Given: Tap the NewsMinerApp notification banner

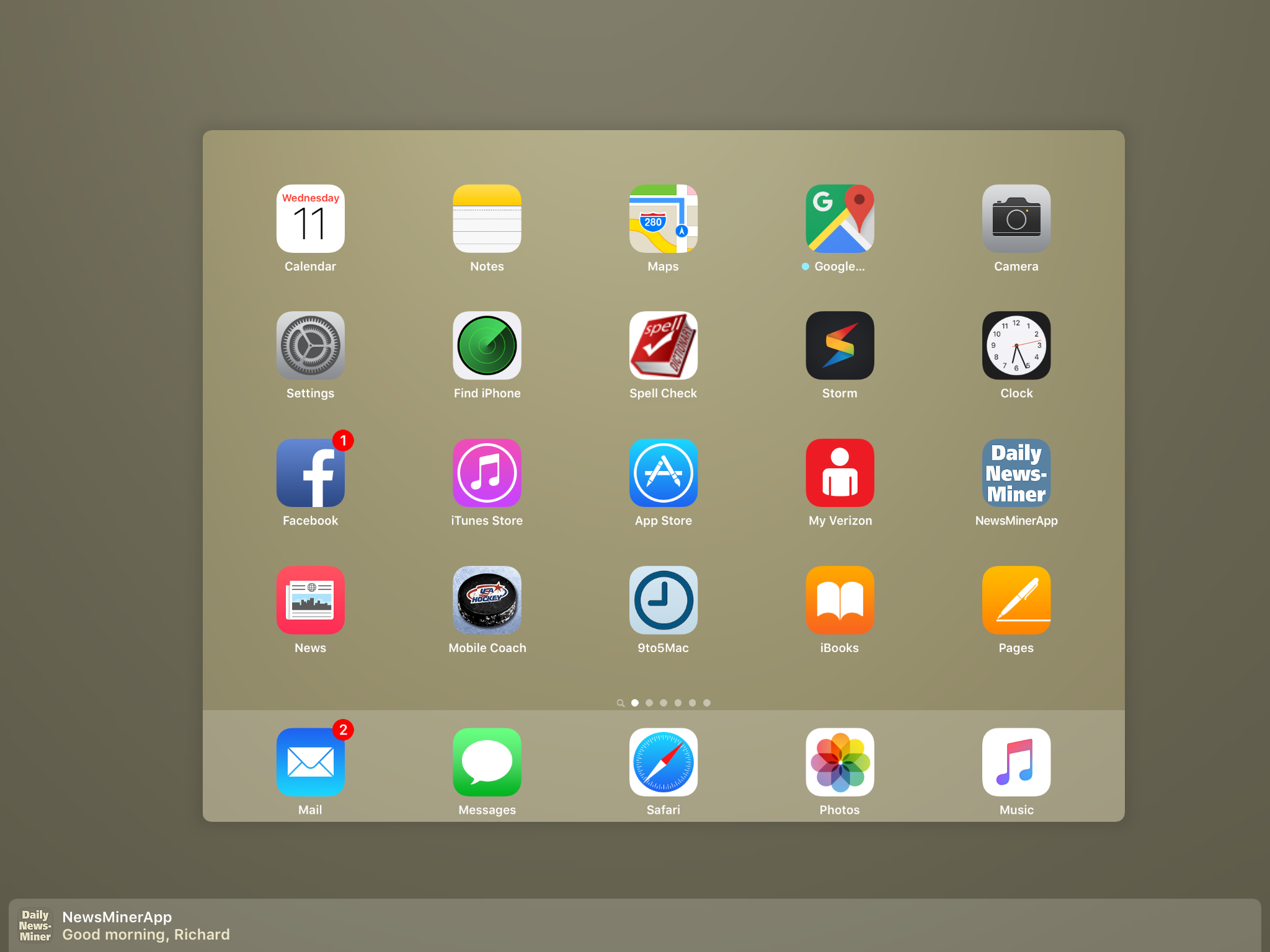Looking at the screenshot, I should (635, 925).
